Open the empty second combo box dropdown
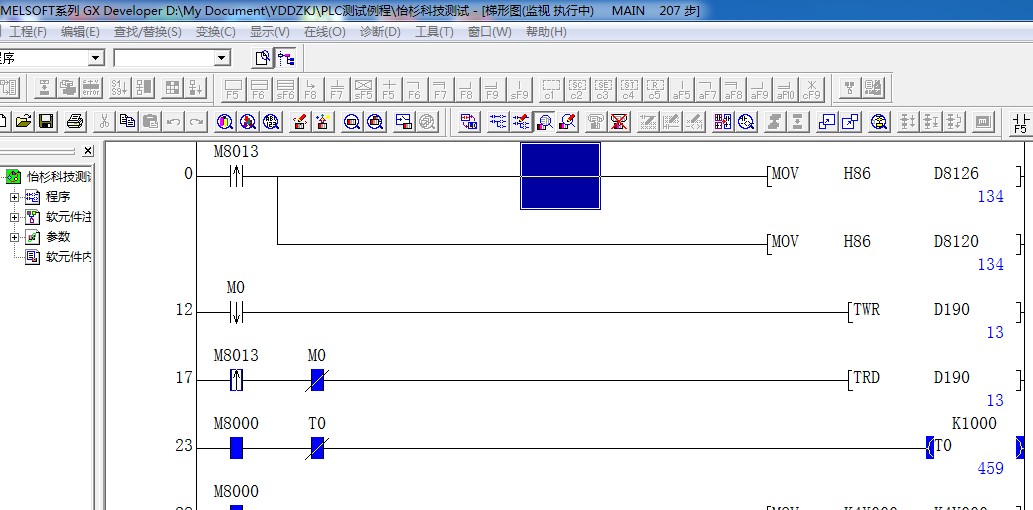 pos(222,59)
